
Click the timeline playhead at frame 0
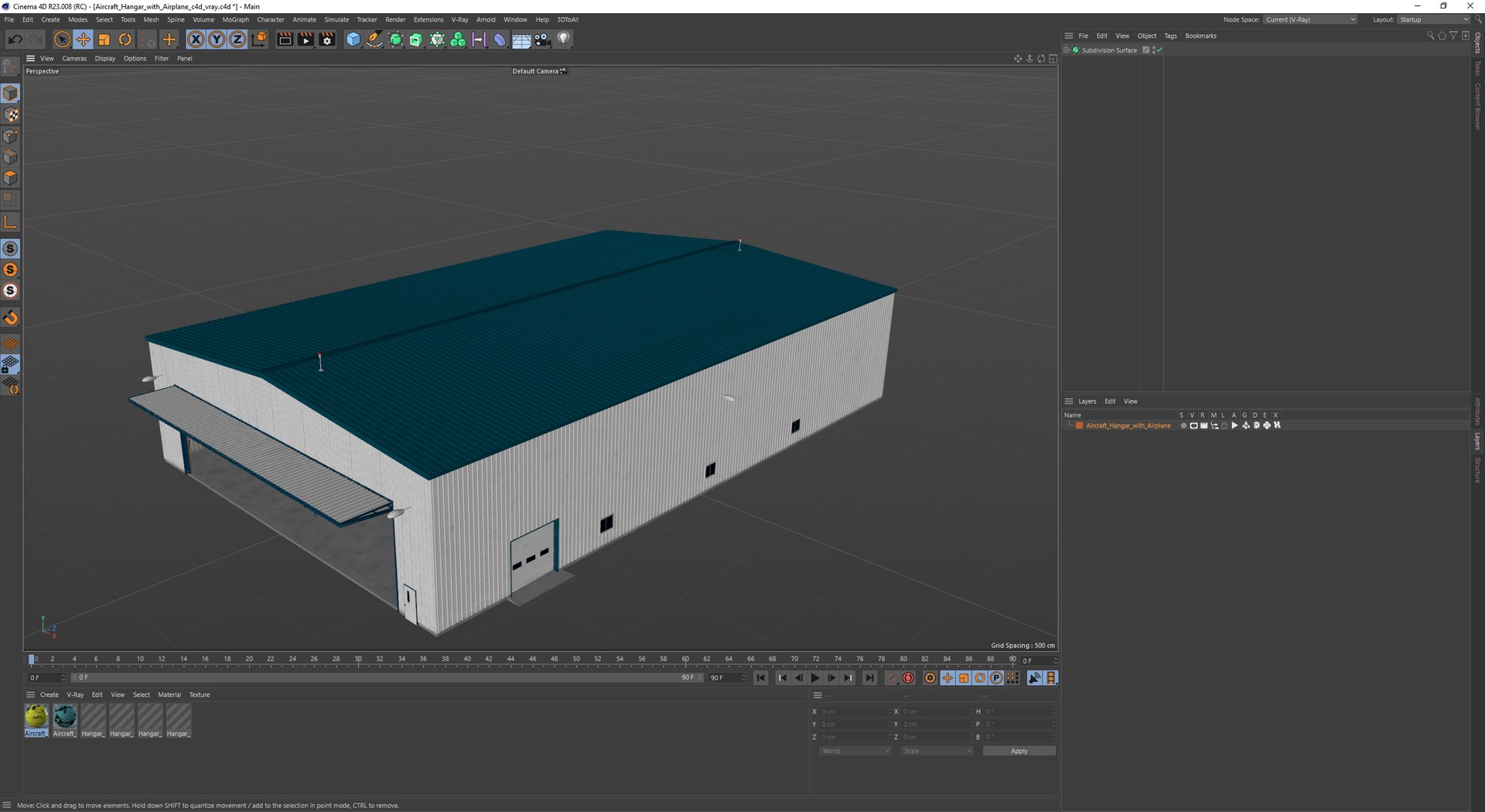coord(32,660)
